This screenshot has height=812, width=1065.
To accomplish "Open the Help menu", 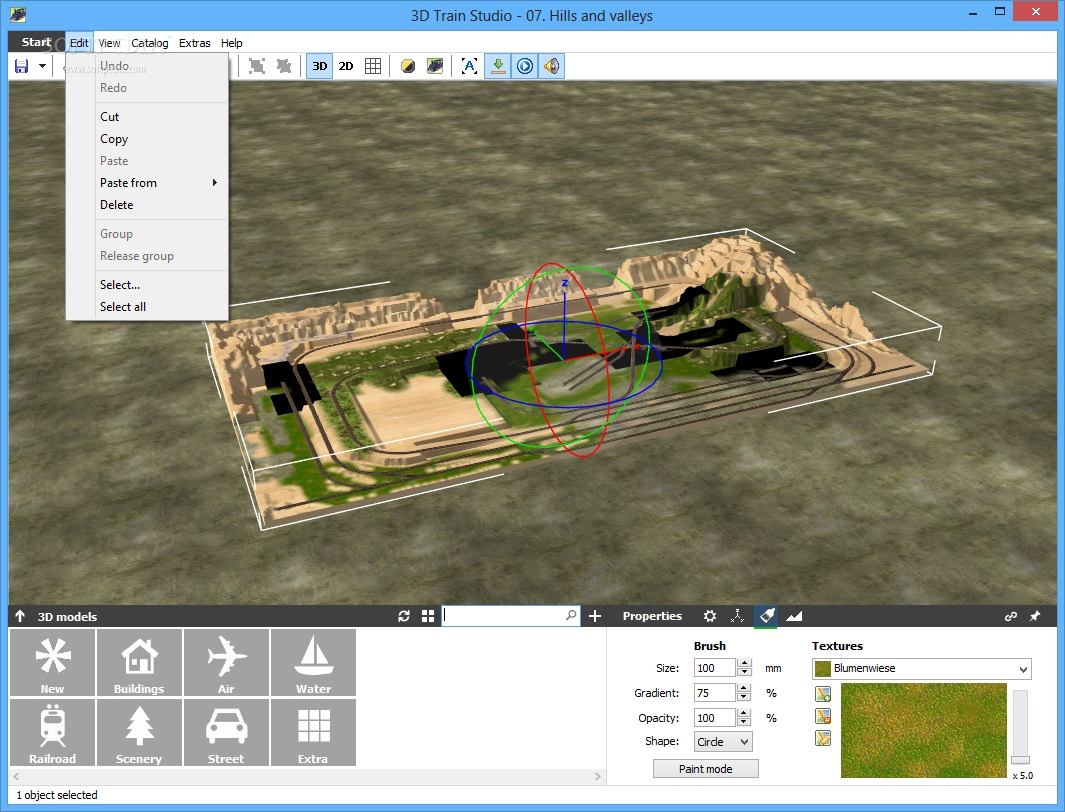I will [x=232, y=43].
